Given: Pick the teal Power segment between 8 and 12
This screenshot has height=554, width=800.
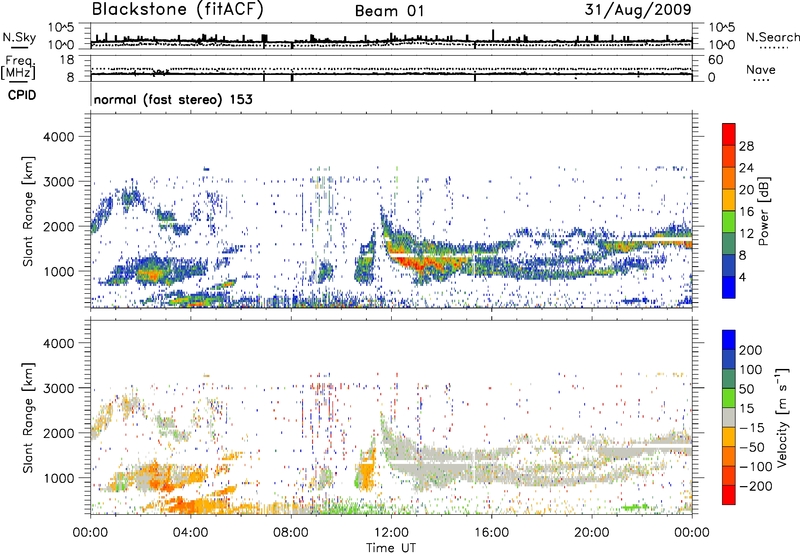Looking at the screenshot, I should click(x=729, y=244).
